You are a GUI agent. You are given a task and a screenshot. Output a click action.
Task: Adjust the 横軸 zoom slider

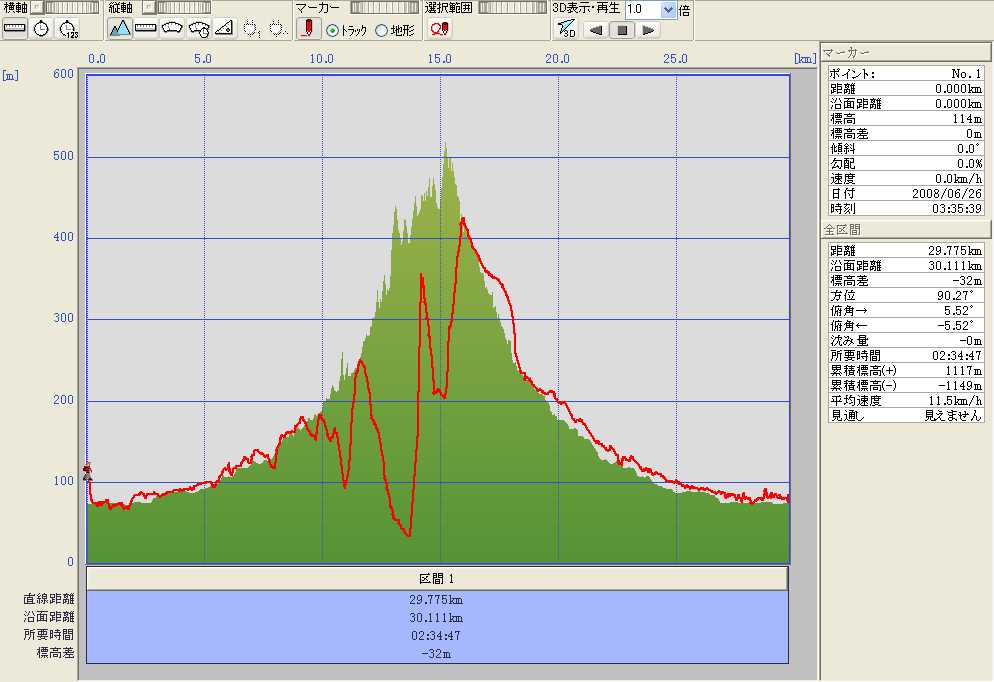pyautogui.click(x=72, y=8)
